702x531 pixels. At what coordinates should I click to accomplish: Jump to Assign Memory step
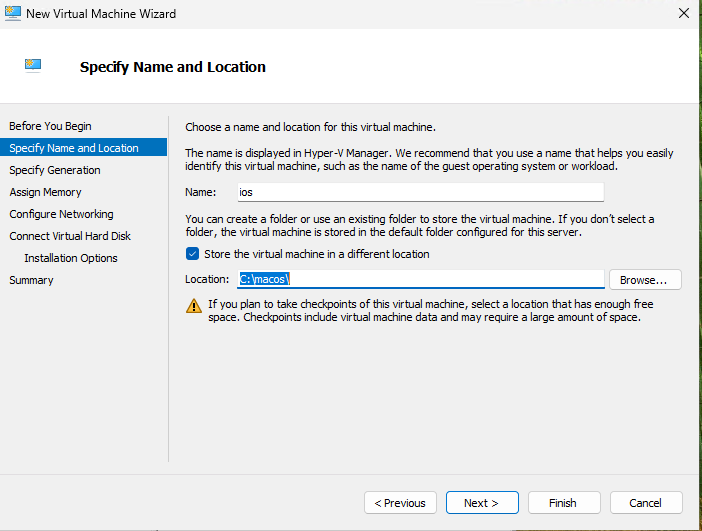[x=45, y=192]
